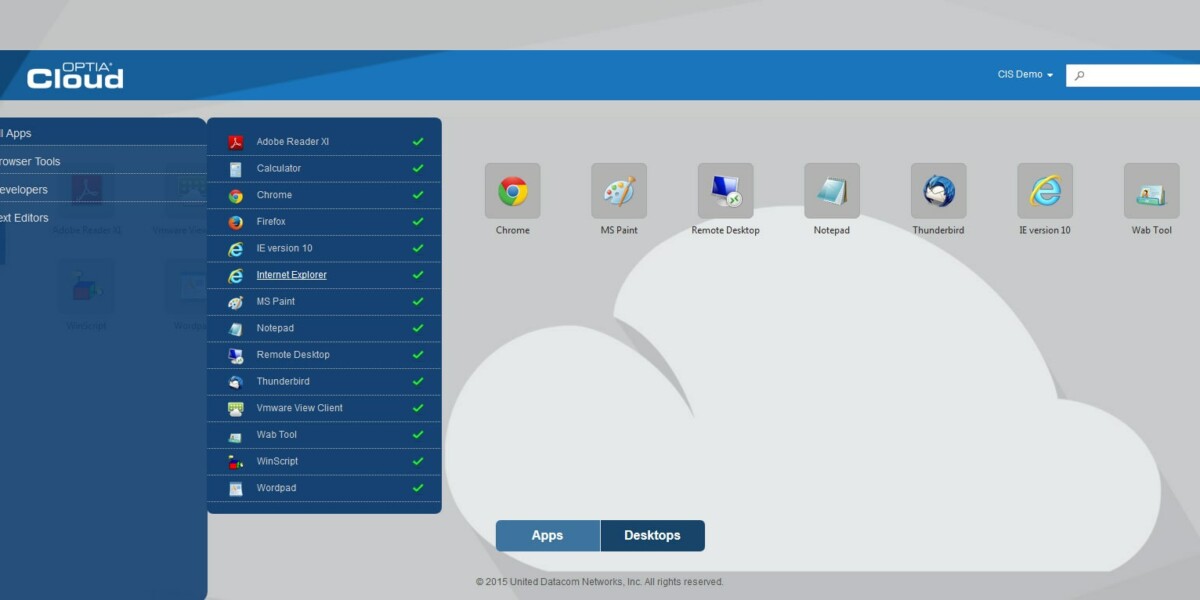Toggle the Wordpad check mark
The width and height of the screenshot is (1200, 600).
(418, 488)
